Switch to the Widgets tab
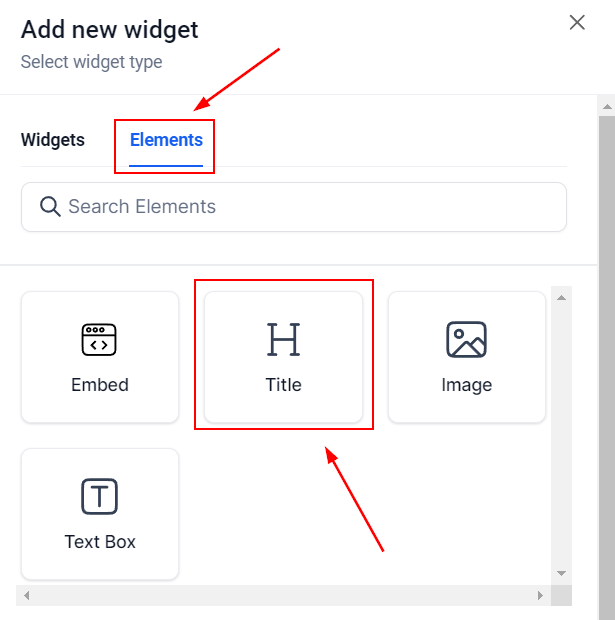Viewport: 615px width, 620px height. click(x=53, y=140)
